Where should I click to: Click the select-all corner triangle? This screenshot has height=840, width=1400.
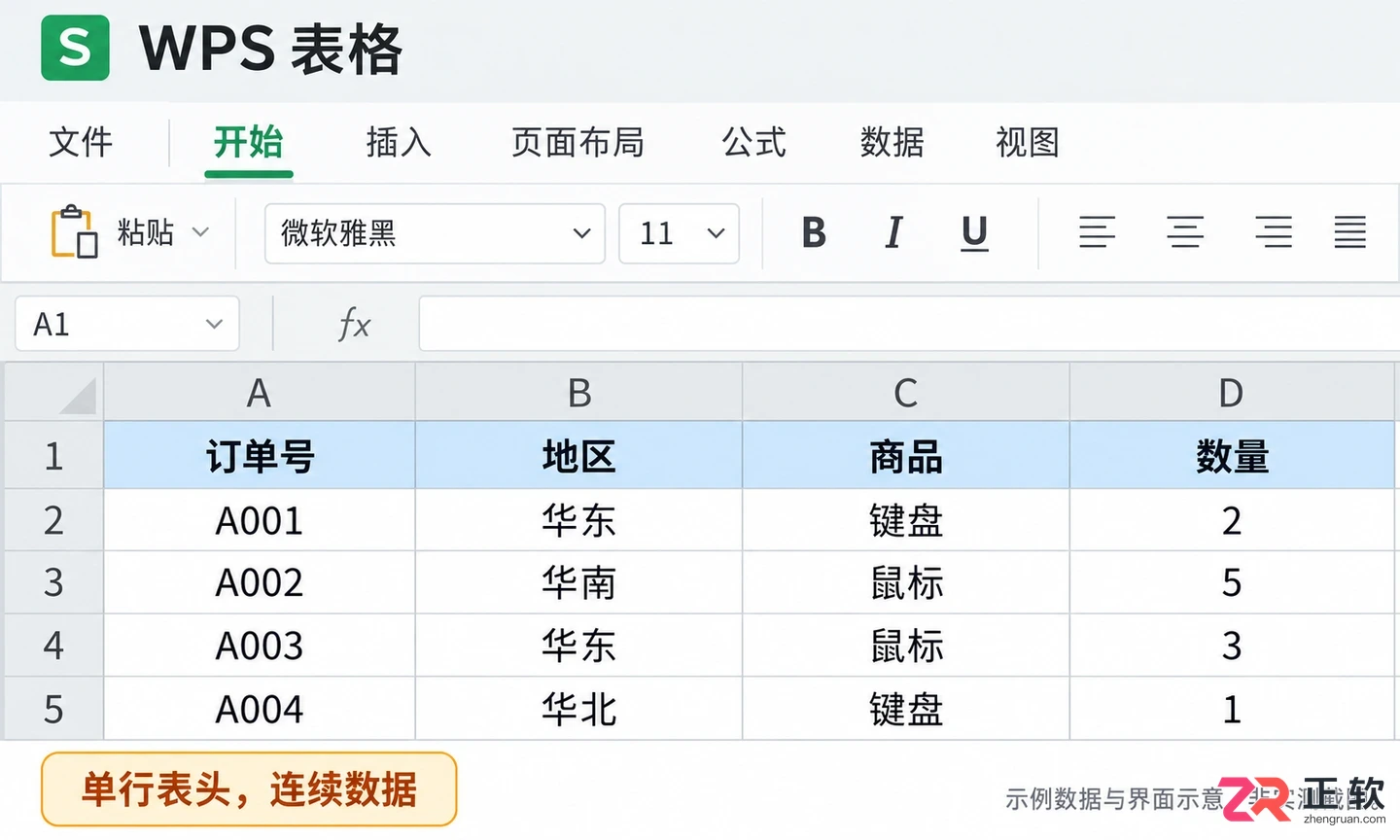pos(77,396)
